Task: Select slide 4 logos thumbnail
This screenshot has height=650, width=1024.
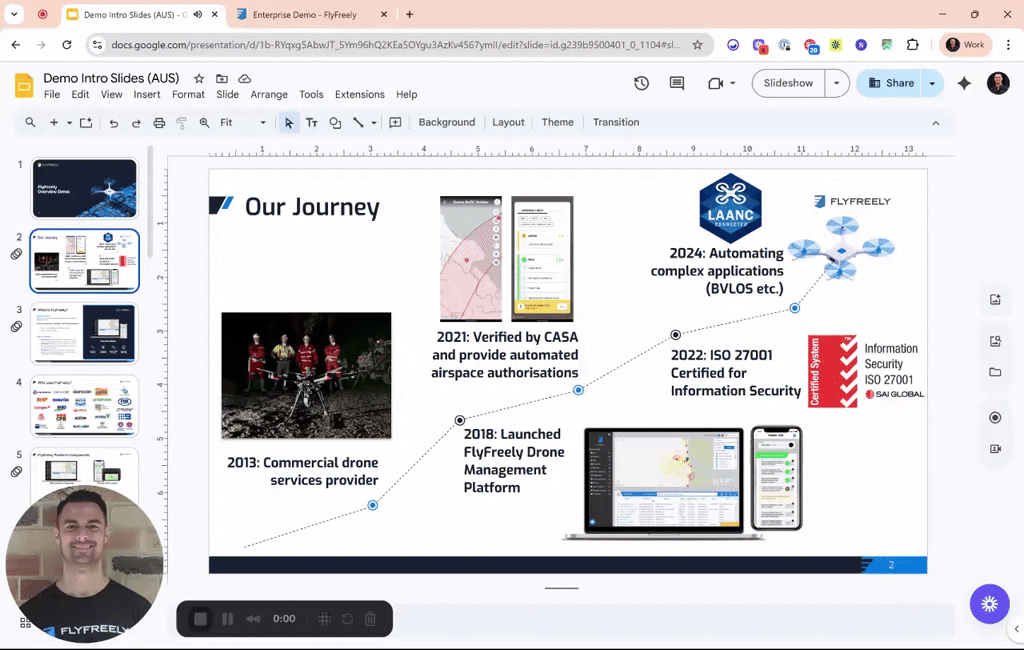Action: pos(85,406)
